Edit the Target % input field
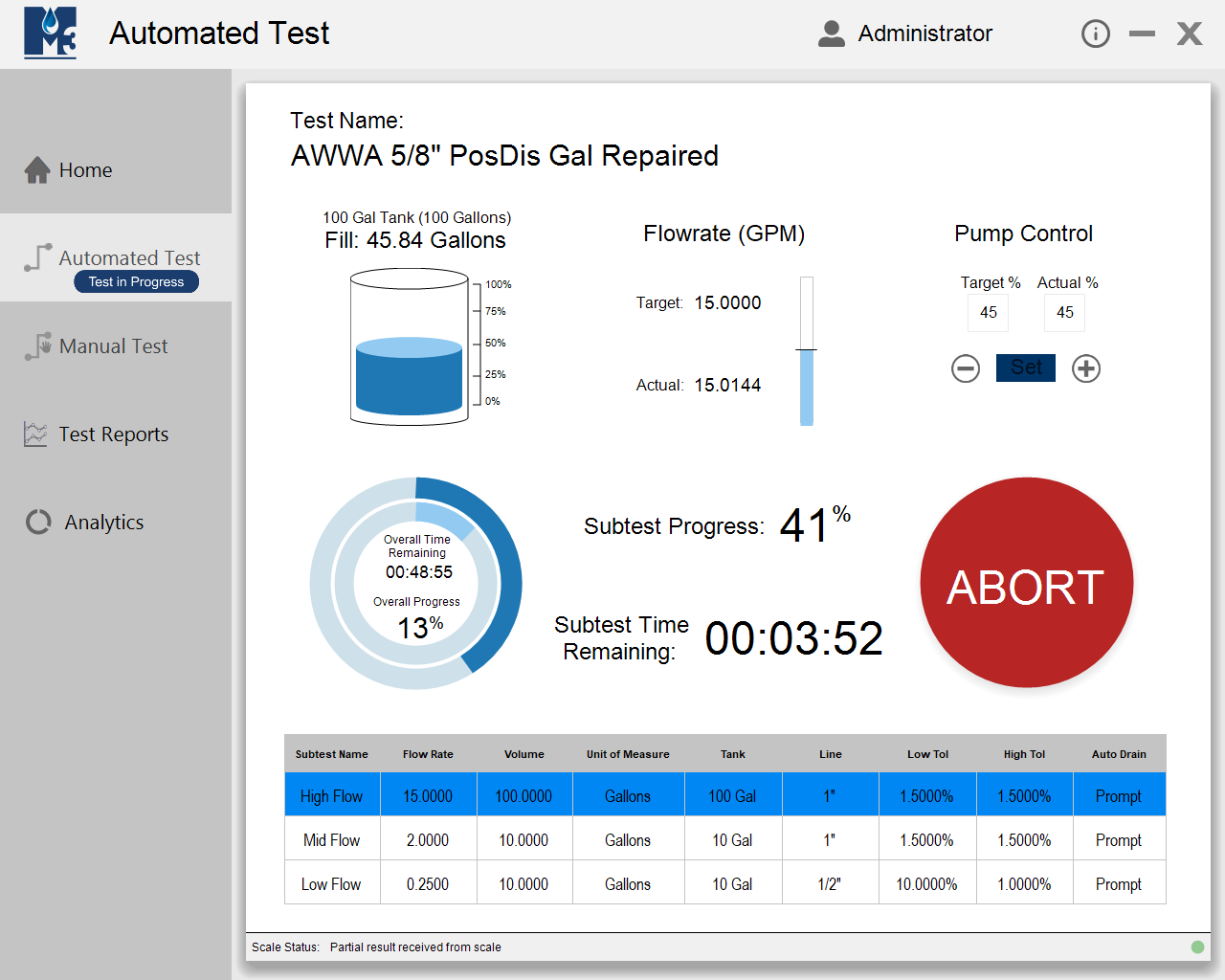The height and width of the screenshot is (980, 1225). [x=988, y=312]
